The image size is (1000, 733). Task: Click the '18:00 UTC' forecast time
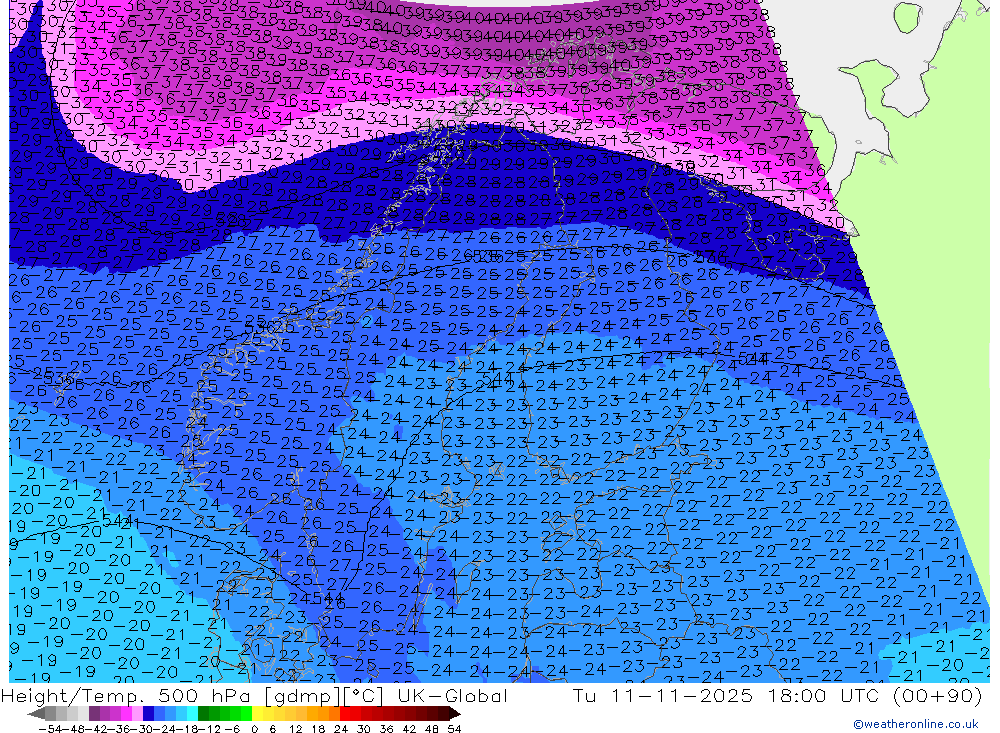click(822, 695)
